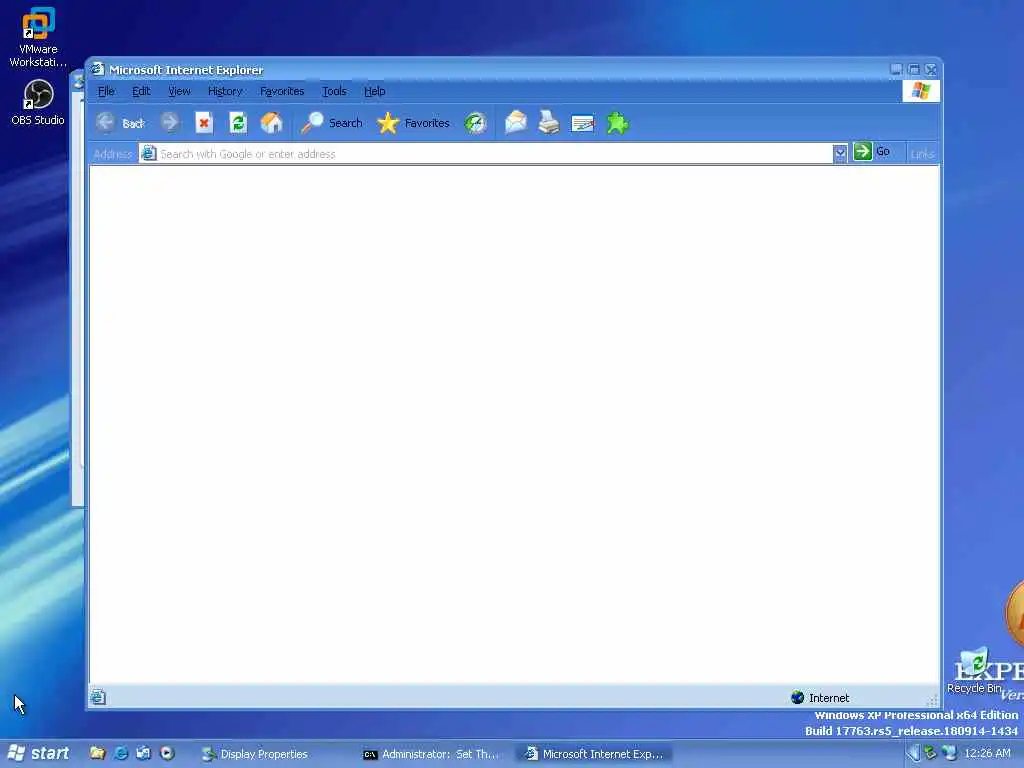The image size is (1024, 768).
Task: Click the Forward arrow button
Action: coord(170,123)
